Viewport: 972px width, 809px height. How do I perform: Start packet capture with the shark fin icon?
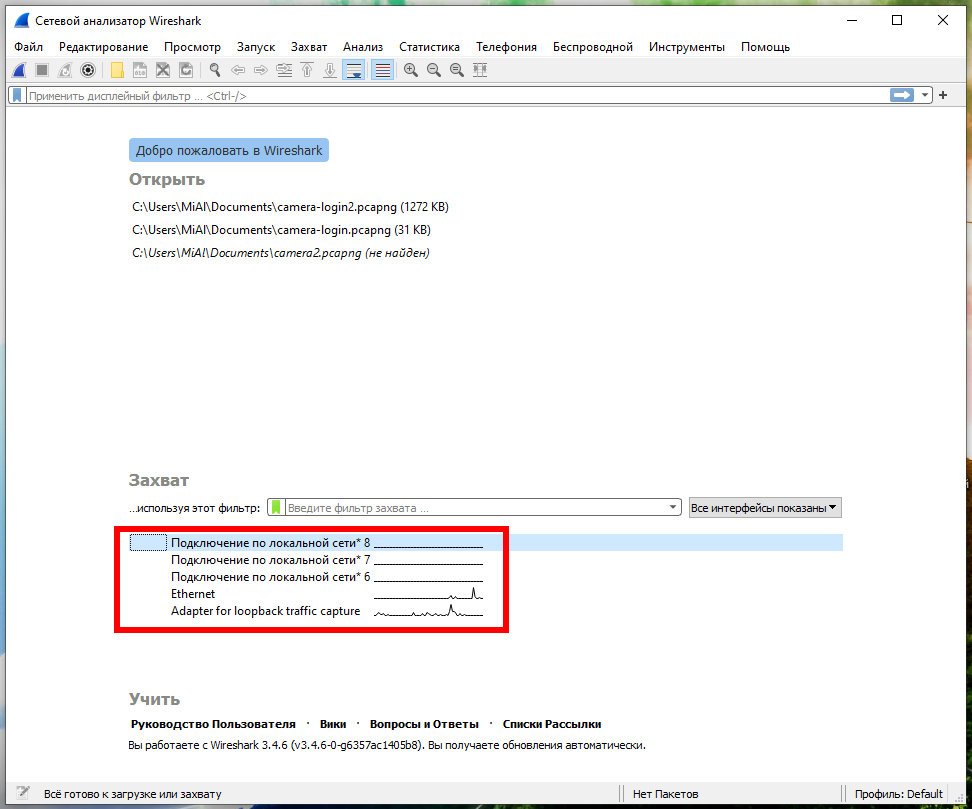(19, 70)
